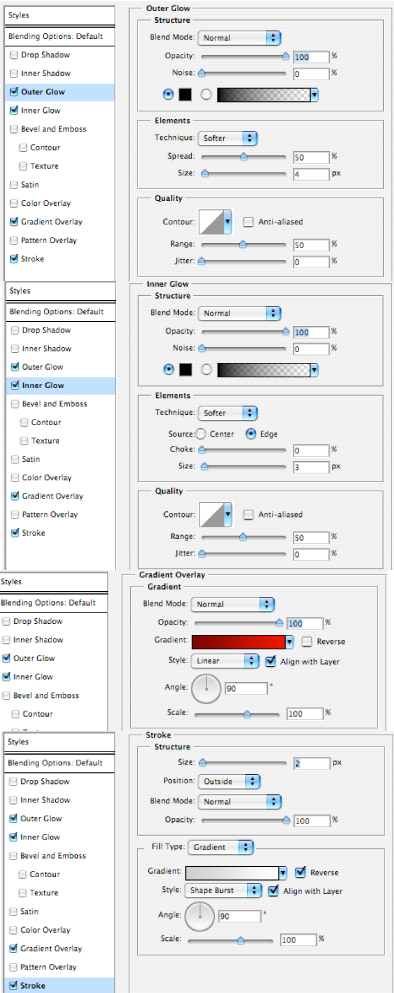
Task: Select the highlighted Stroke style row
Action: point(59,985)
